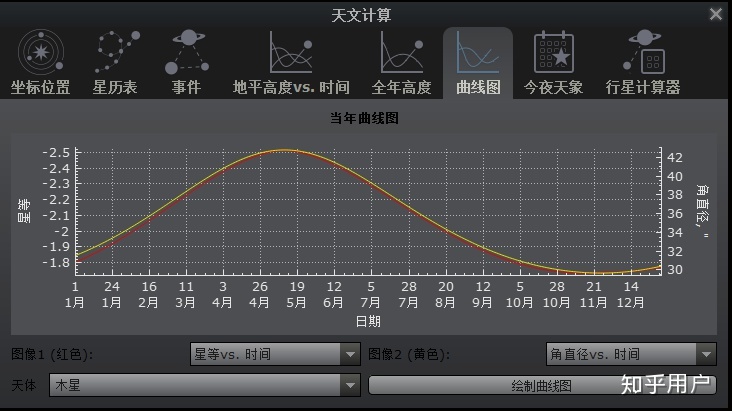The height and width of the screenshot is (411, 732).
Task: Open the 今夜天象 calendar icon
Action: 554,52
